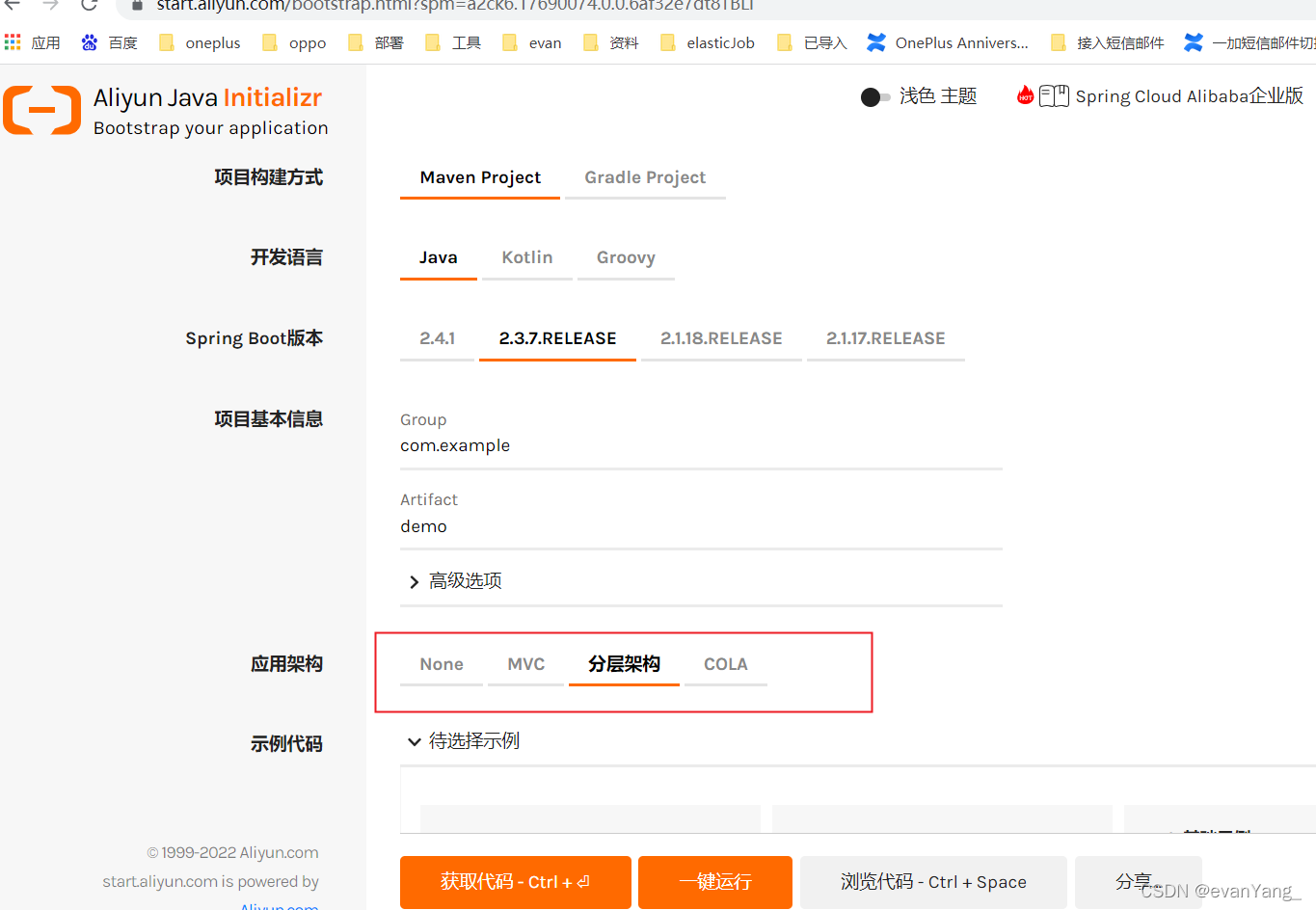Viewport: 1316px width, 910px height.
Task: Open the Baidu paw bookmark icon
Action: click(x=90, y=42)
